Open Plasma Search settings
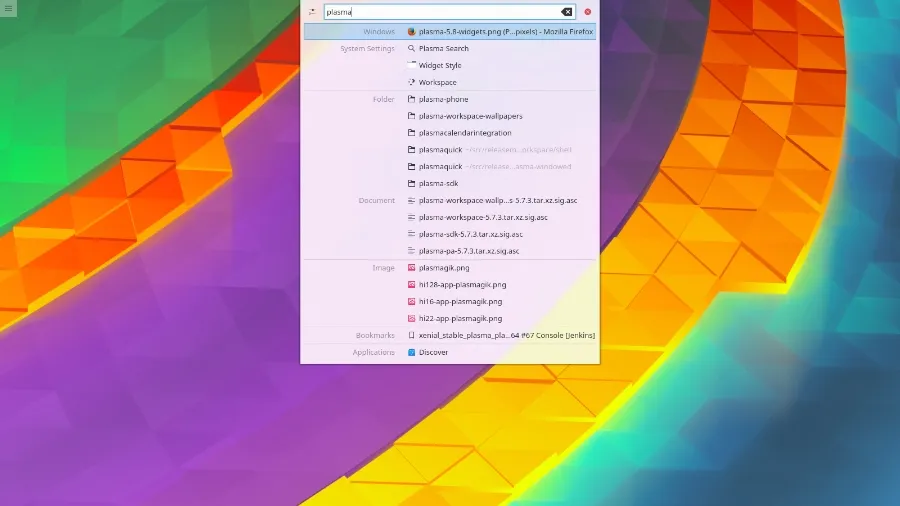 (x=444, y=48)
